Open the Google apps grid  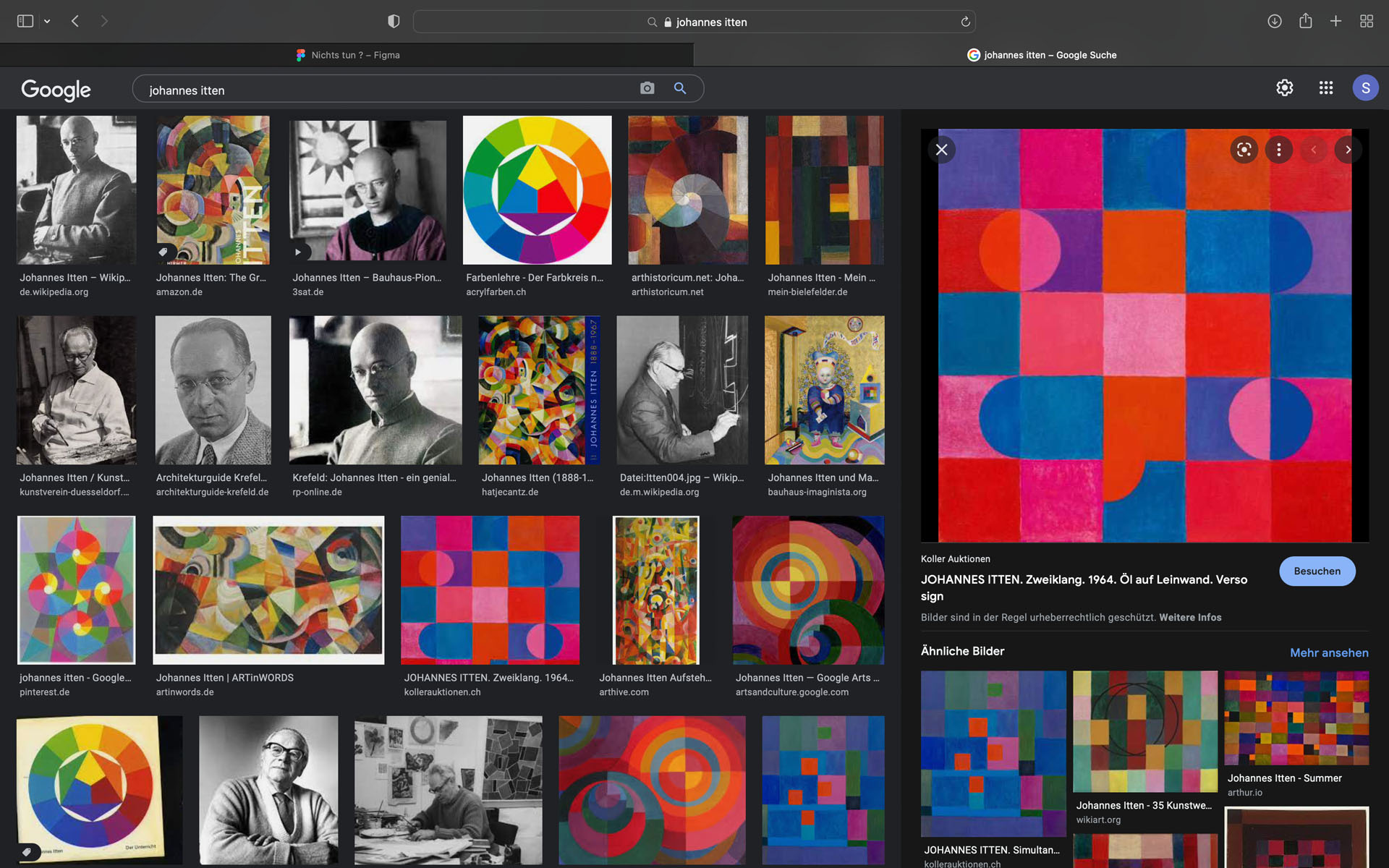[x=1326, y=88]
